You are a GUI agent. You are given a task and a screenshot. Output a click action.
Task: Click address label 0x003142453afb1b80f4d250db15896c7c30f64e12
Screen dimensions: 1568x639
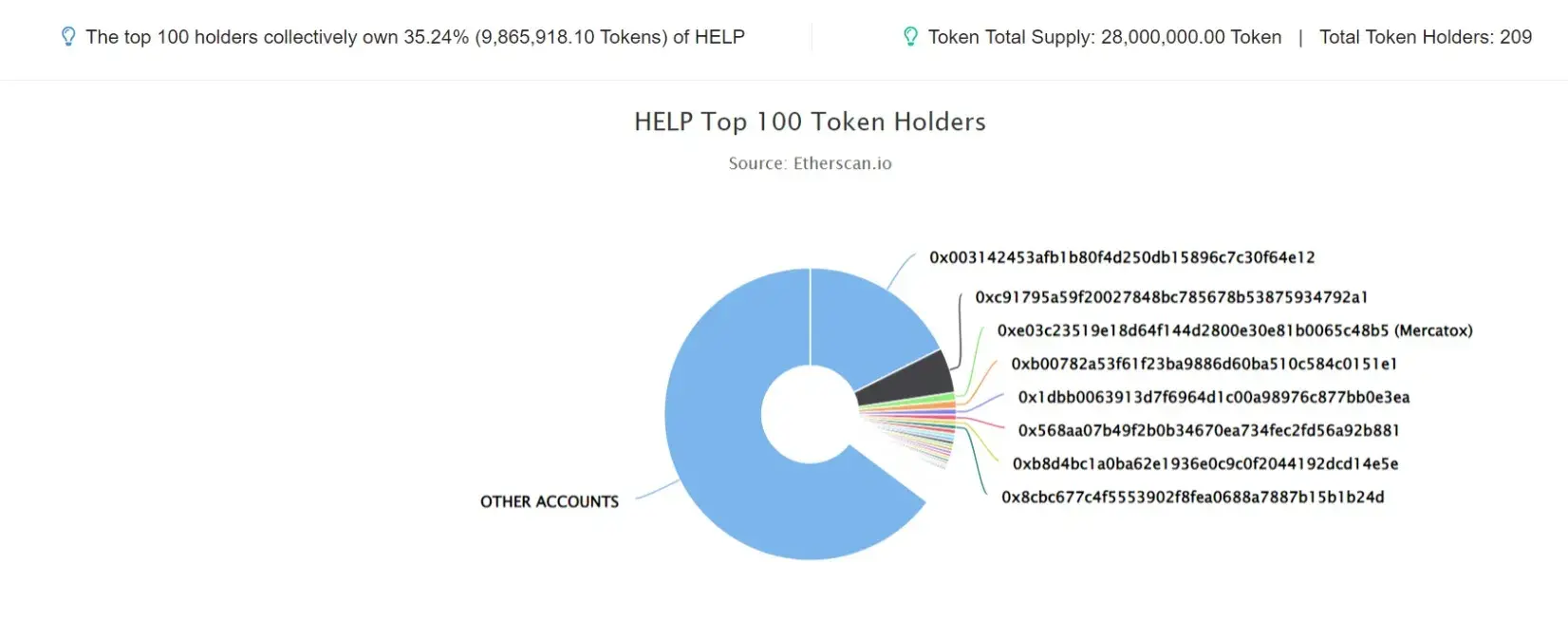pos(1122,257)
